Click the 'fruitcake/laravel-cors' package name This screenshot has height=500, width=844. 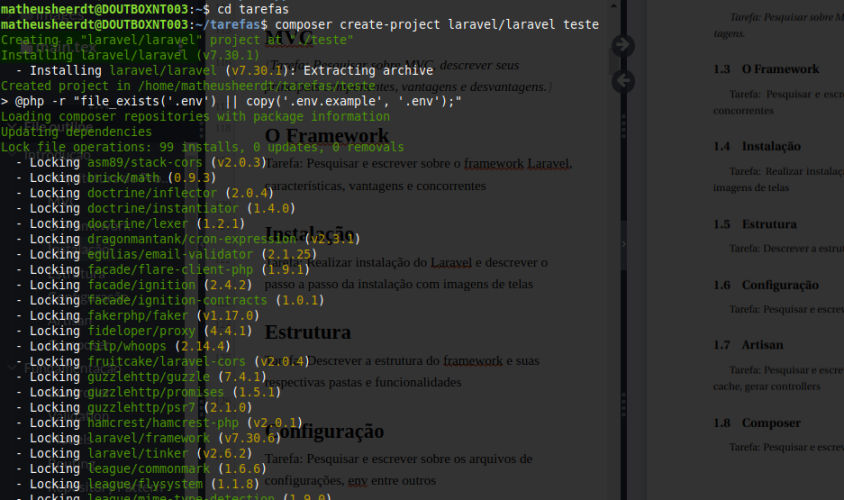pos(166,361)
